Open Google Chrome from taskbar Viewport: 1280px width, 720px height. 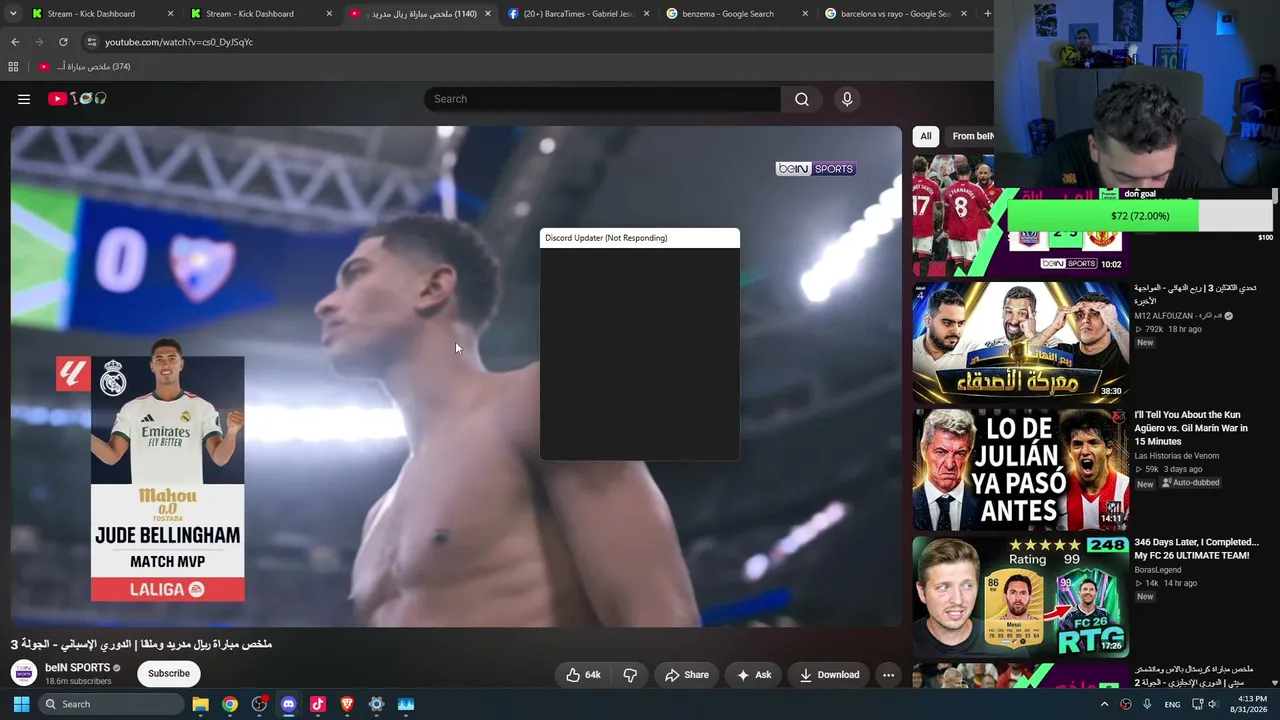pos(230,704)
